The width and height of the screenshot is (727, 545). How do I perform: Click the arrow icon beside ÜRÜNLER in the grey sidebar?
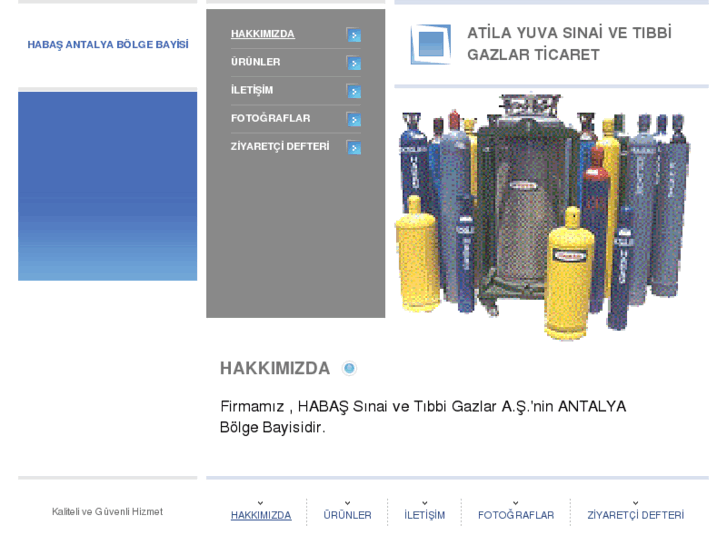pyautogui.click(x=353, y=63)
